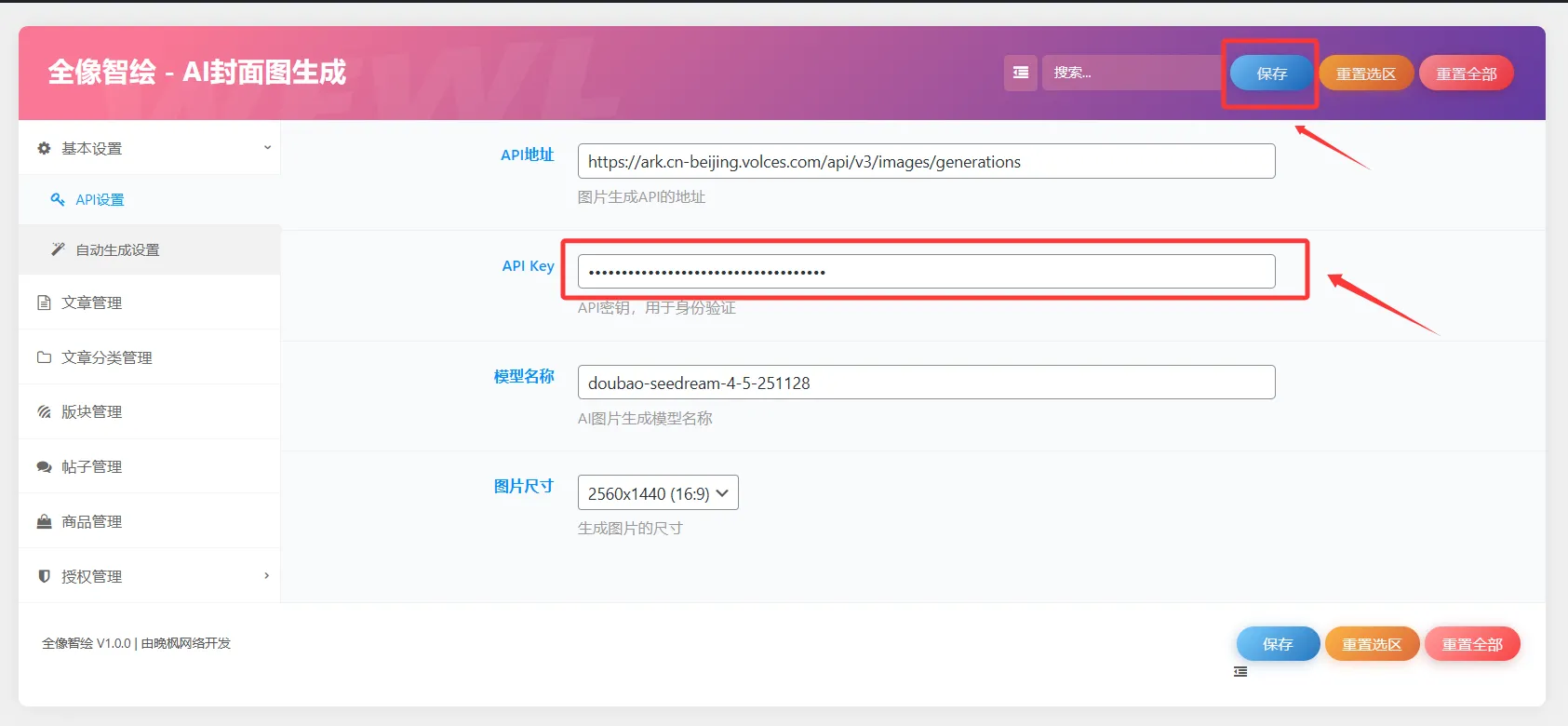Click the folder icon beside 文章分类管理
The height and width of the screenshot is (726, 1568).
(x=44, y=357)
